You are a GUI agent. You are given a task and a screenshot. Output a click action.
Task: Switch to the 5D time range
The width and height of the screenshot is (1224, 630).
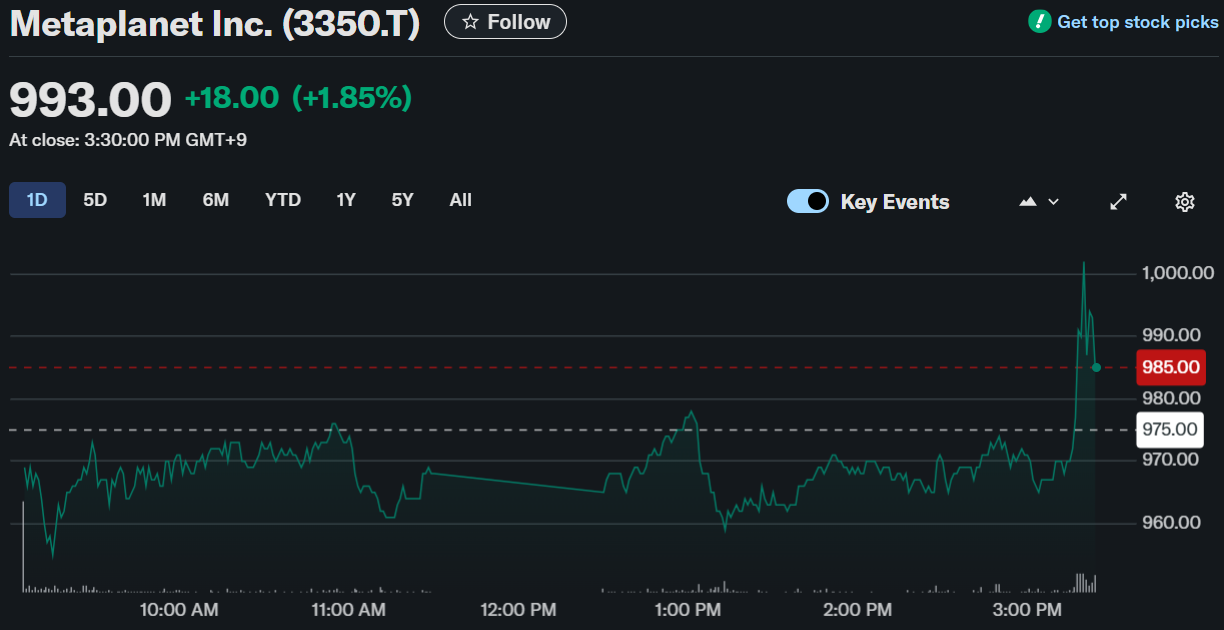coord(95,200)
